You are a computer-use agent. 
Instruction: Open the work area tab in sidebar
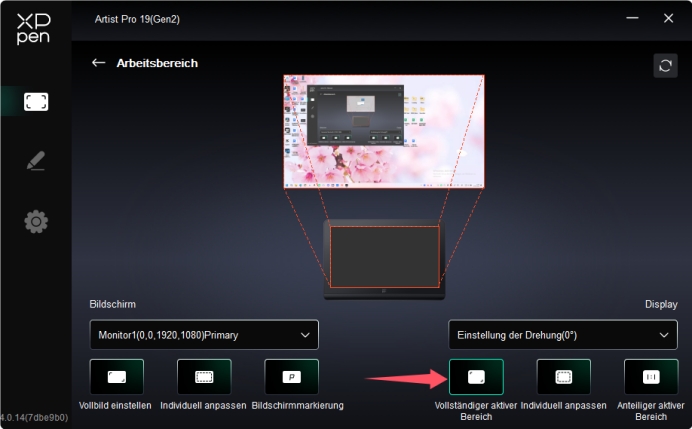point(36,101)
